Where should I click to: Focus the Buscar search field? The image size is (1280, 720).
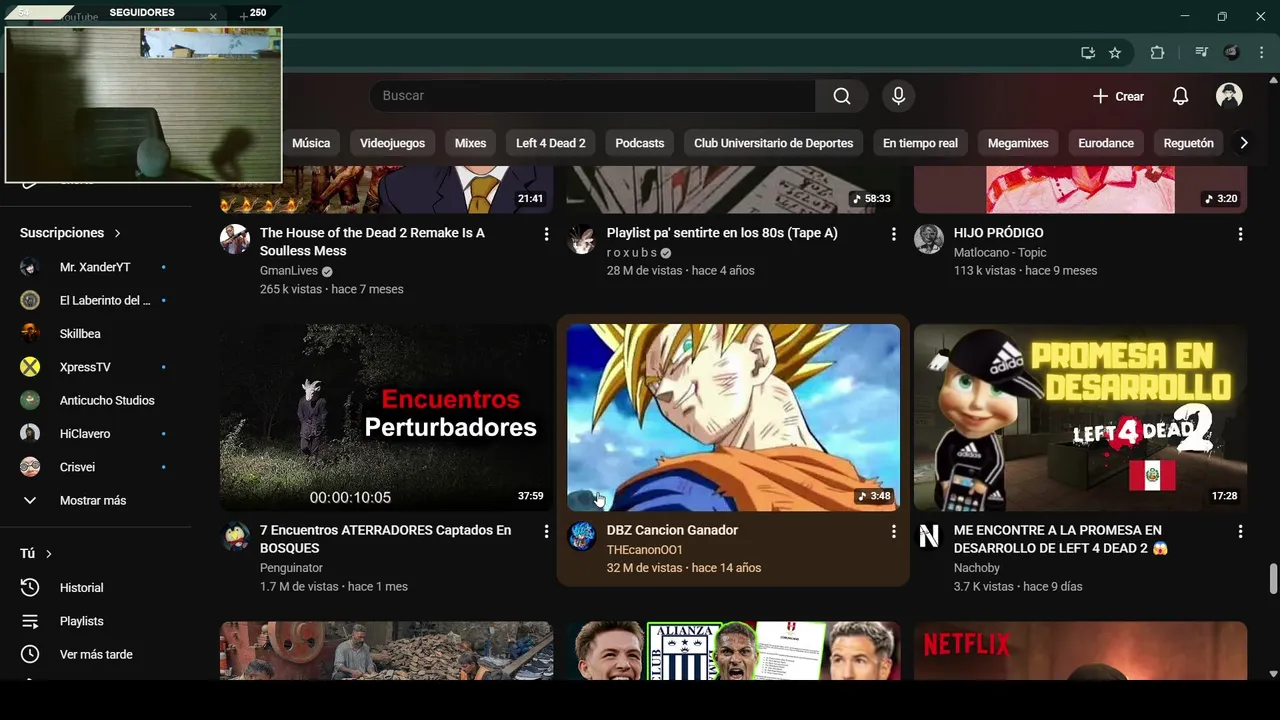pyautogui.click(x=593, y=96)
